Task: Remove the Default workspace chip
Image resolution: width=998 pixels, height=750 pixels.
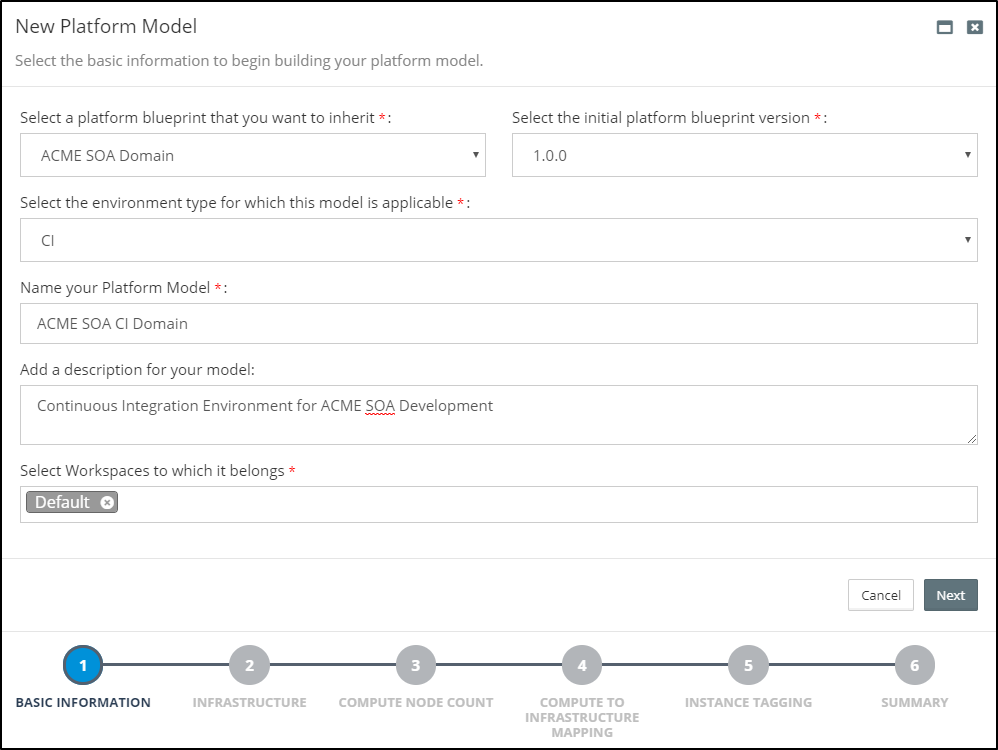Action: pyautogui.click(x=108, y=502)
